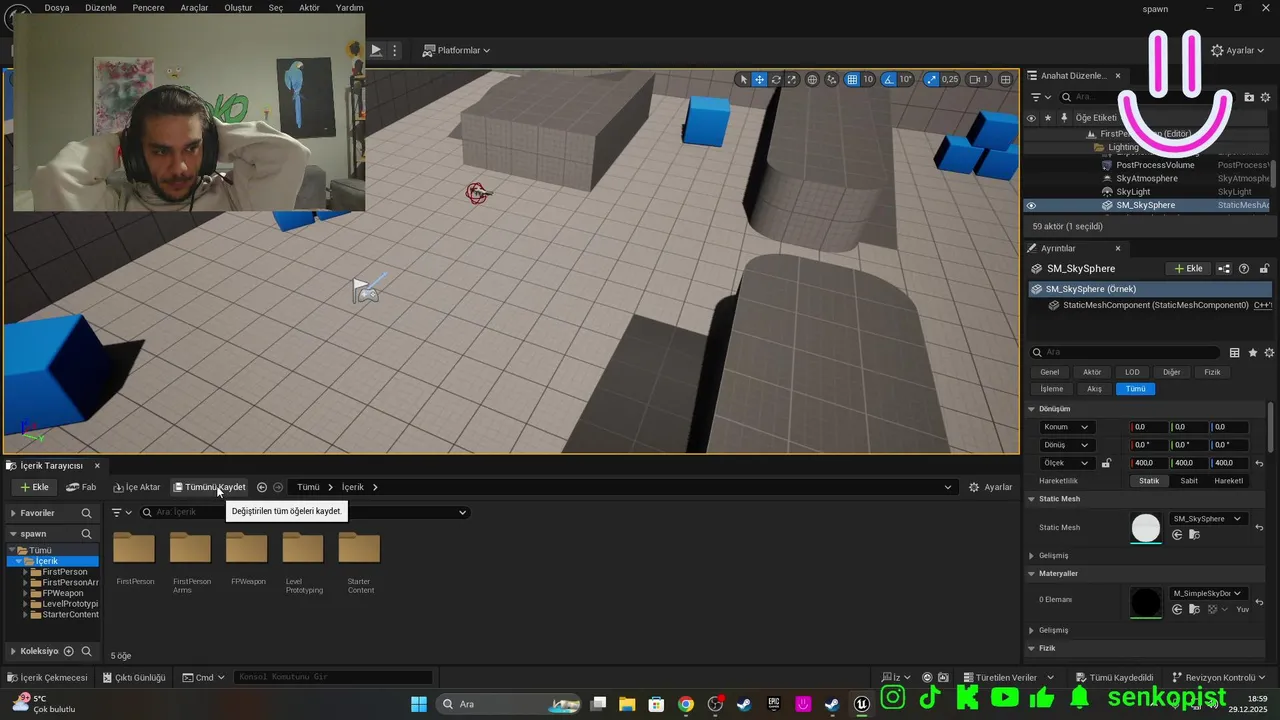This screenshot has height=720, width=1280.
Task: Go back in content browser history
Action: 262,487
